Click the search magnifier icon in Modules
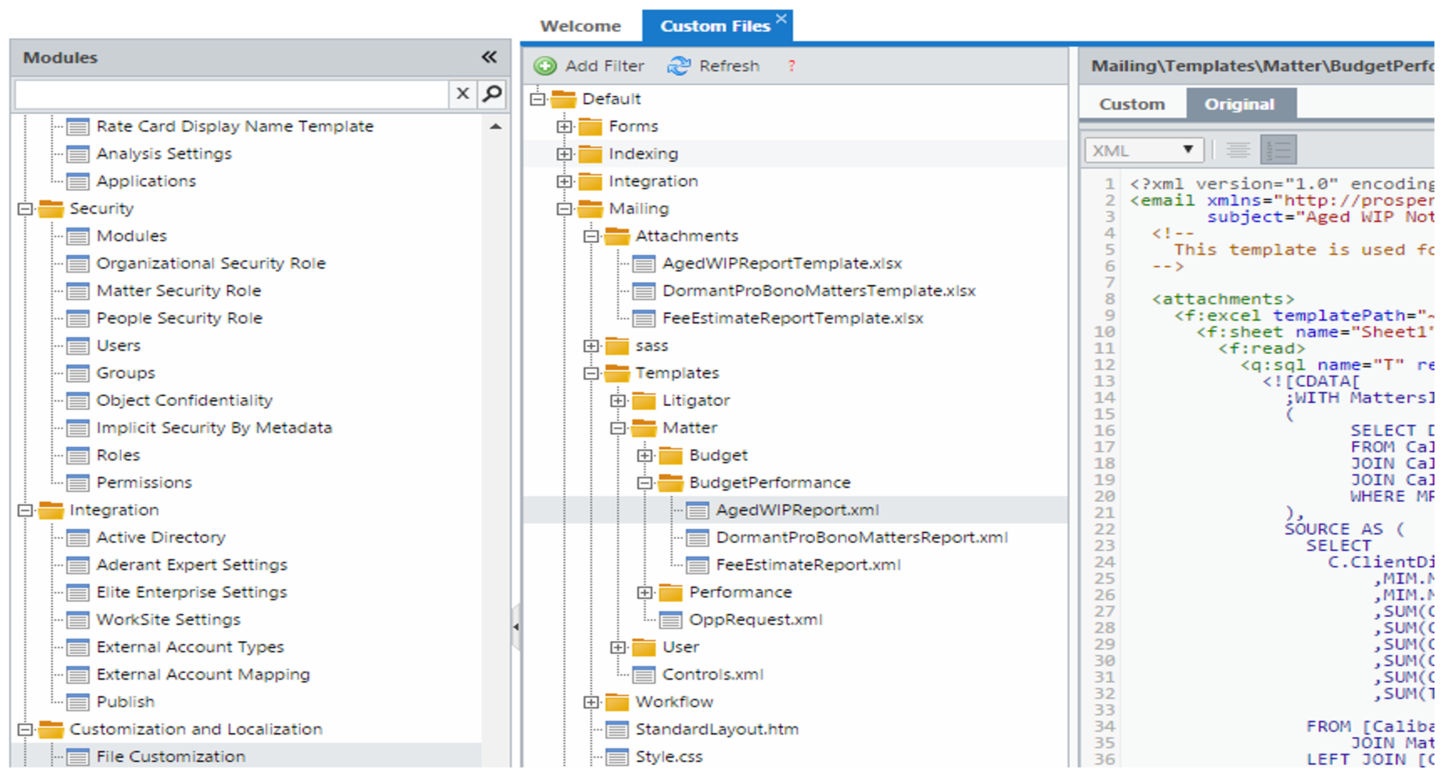 pos(492,94)
